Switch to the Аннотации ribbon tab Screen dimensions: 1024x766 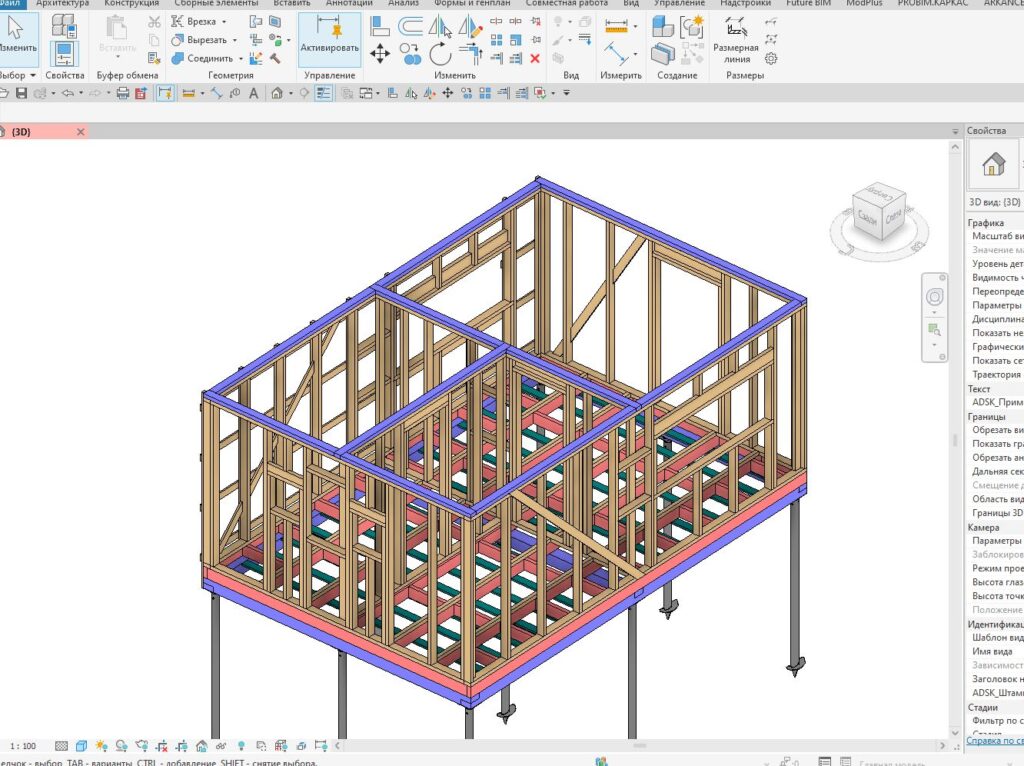point(349,4)
